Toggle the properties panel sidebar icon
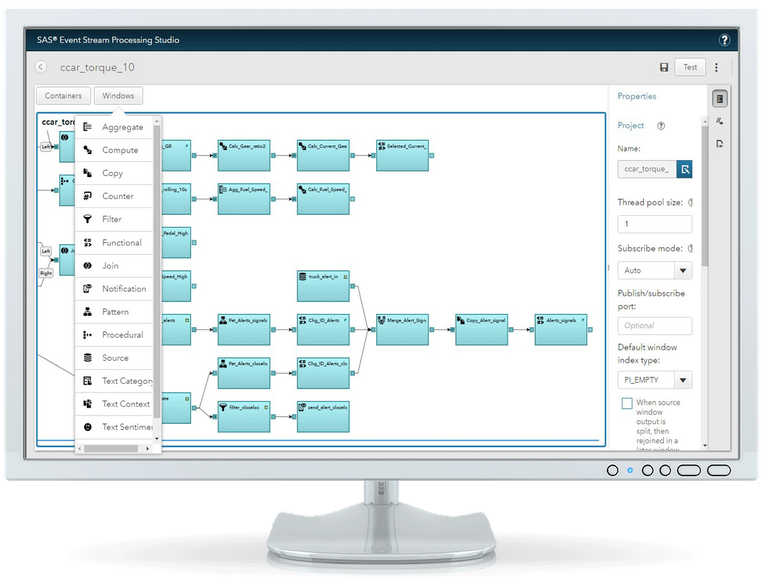The width and height of the screenshot is (777, 586). tap(720, 99)
